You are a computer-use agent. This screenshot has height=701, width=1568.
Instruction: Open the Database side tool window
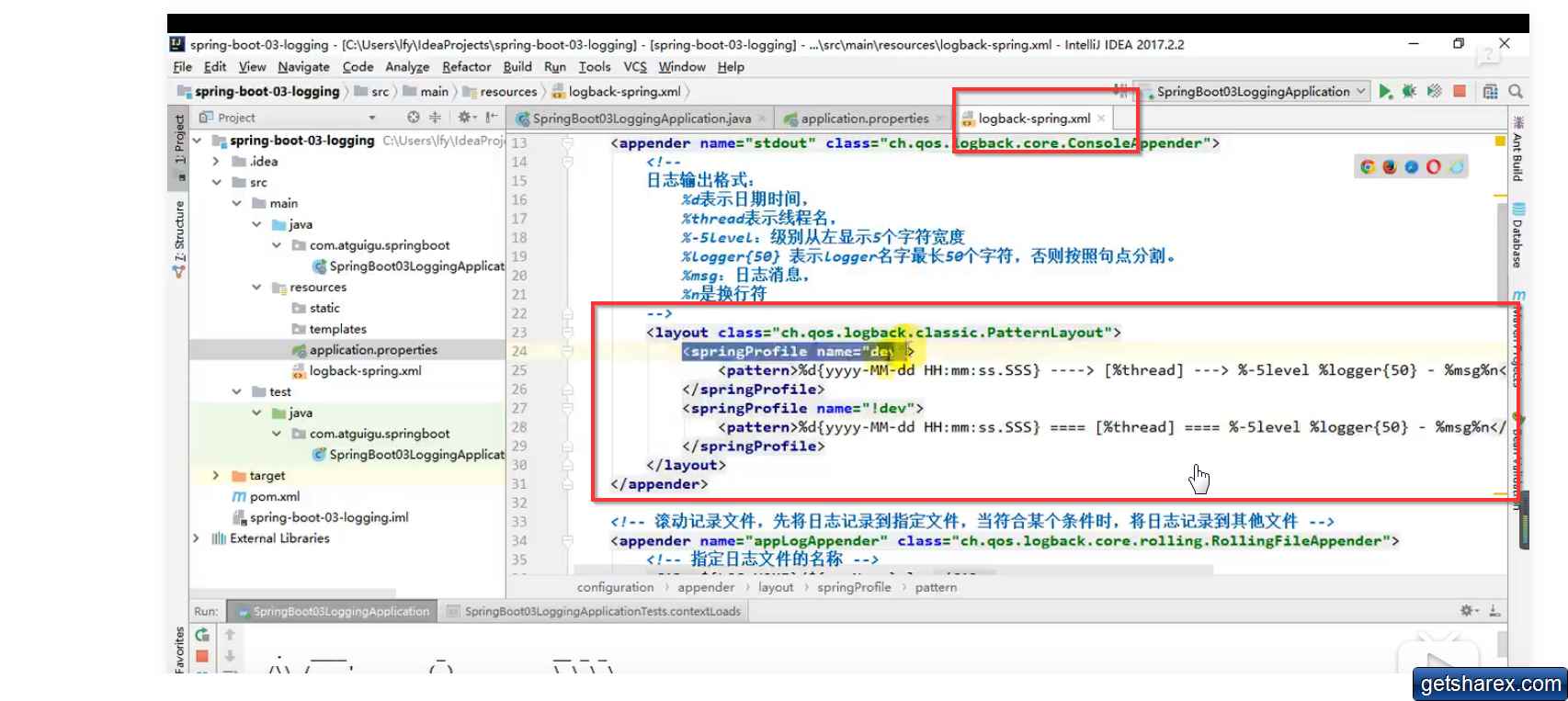click(x=1518, y=235)
